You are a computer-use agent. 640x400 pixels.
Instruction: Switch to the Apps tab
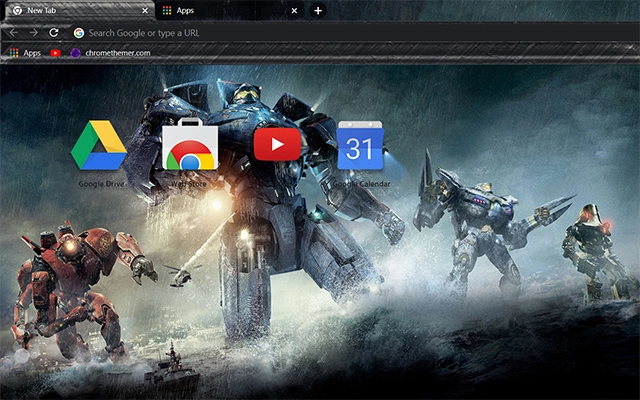tap(231, 11)
